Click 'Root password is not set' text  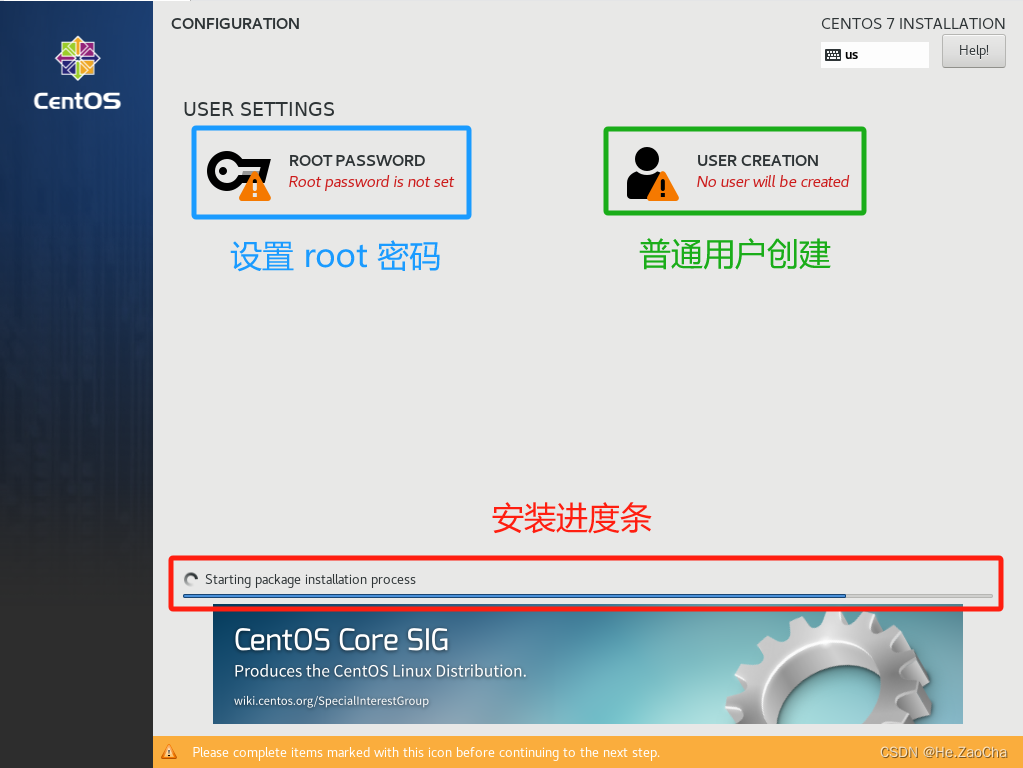pos(371,182)
